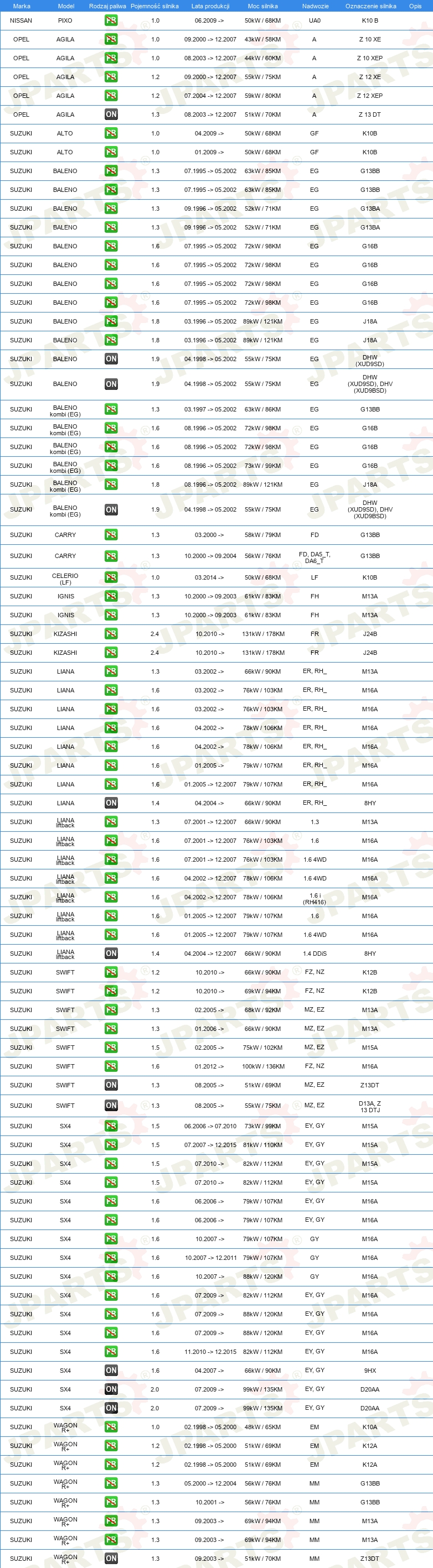Click the Lata produkcji column header
Screen dimensions: 433x1568
tap(210, 6)
